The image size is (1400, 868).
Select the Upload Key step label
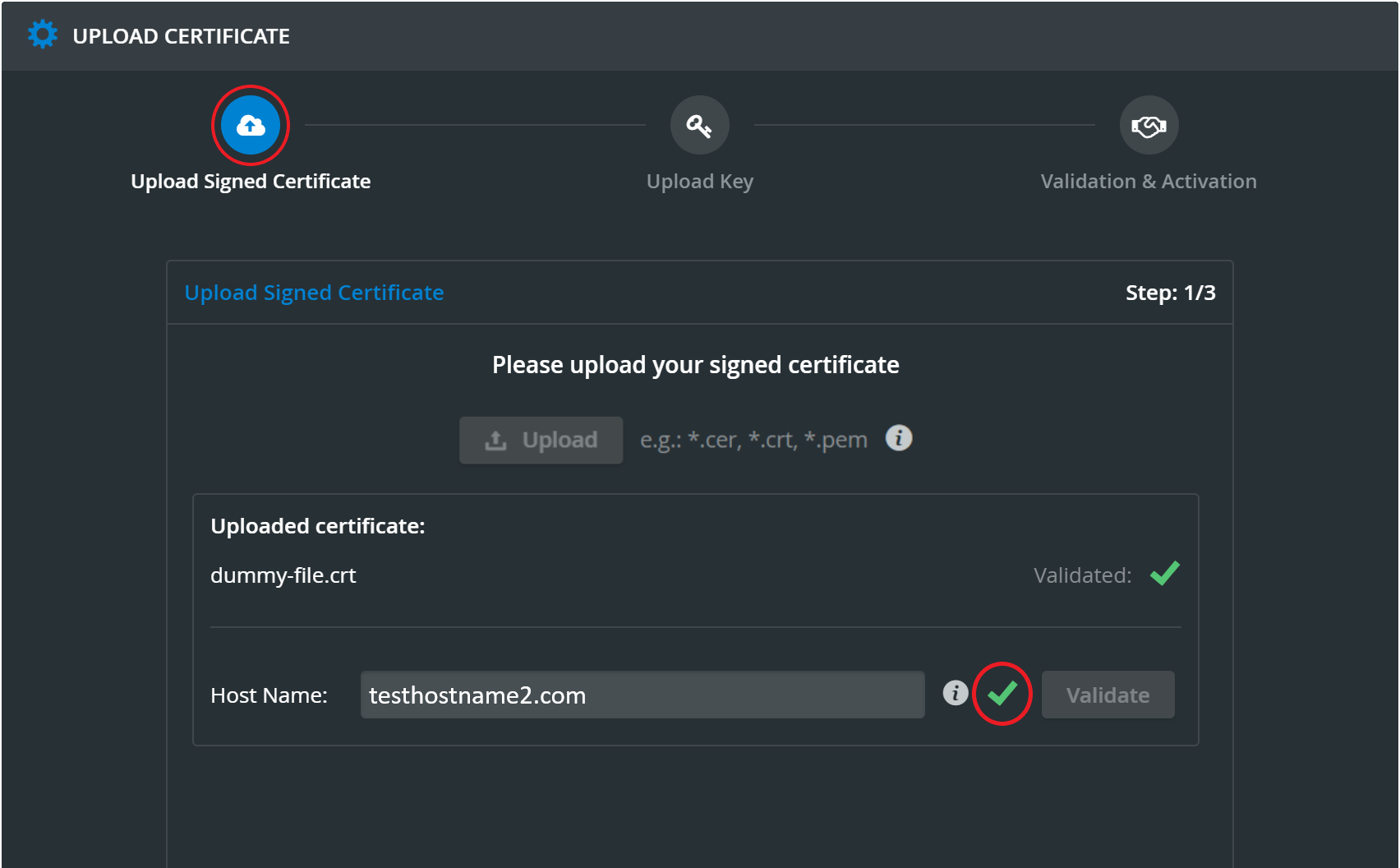[699, 182]
